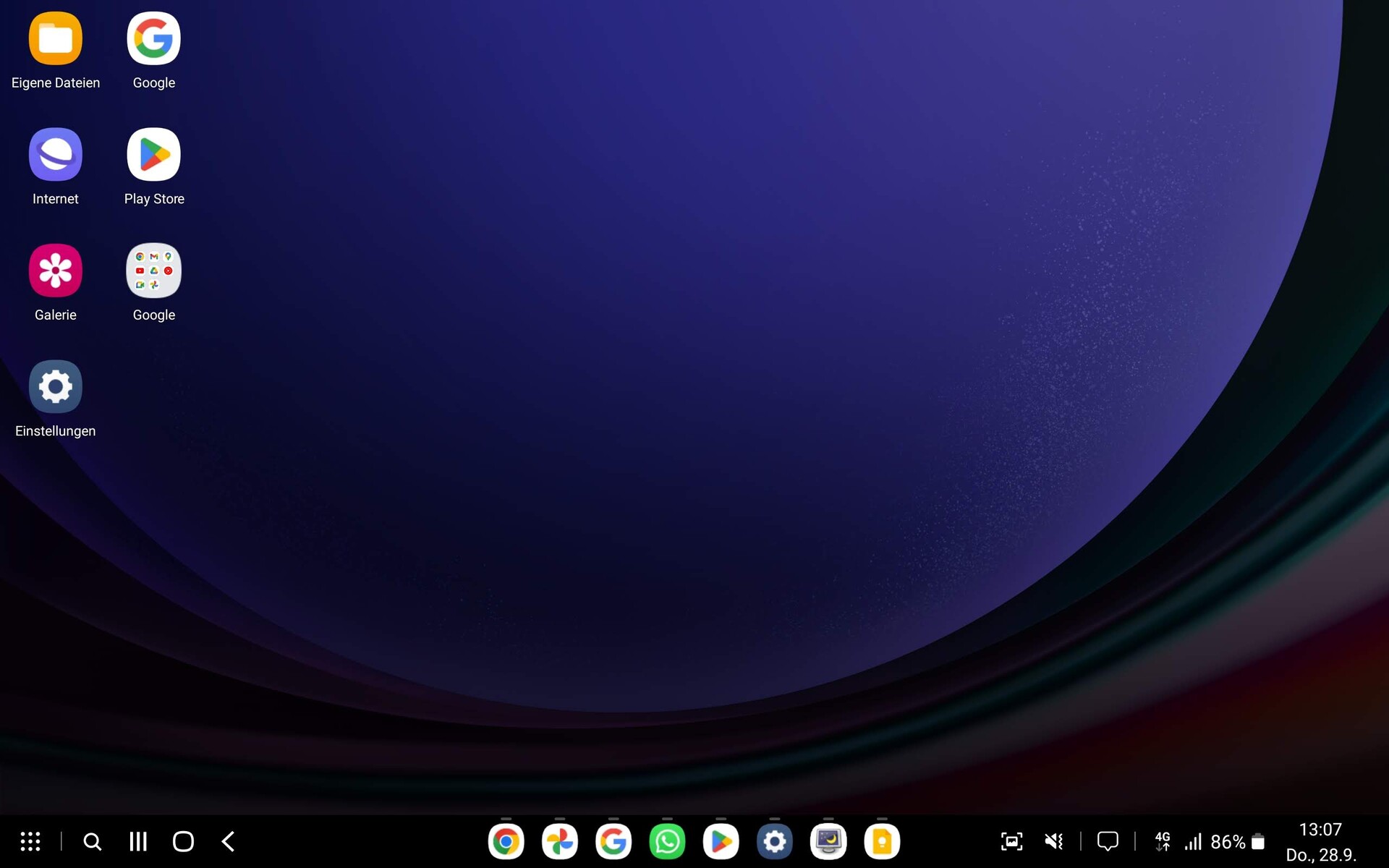The height and width of the screenshot is (868, 1389).
Task: Launch Play Store from the home screen
Action: tap(153, 155)
